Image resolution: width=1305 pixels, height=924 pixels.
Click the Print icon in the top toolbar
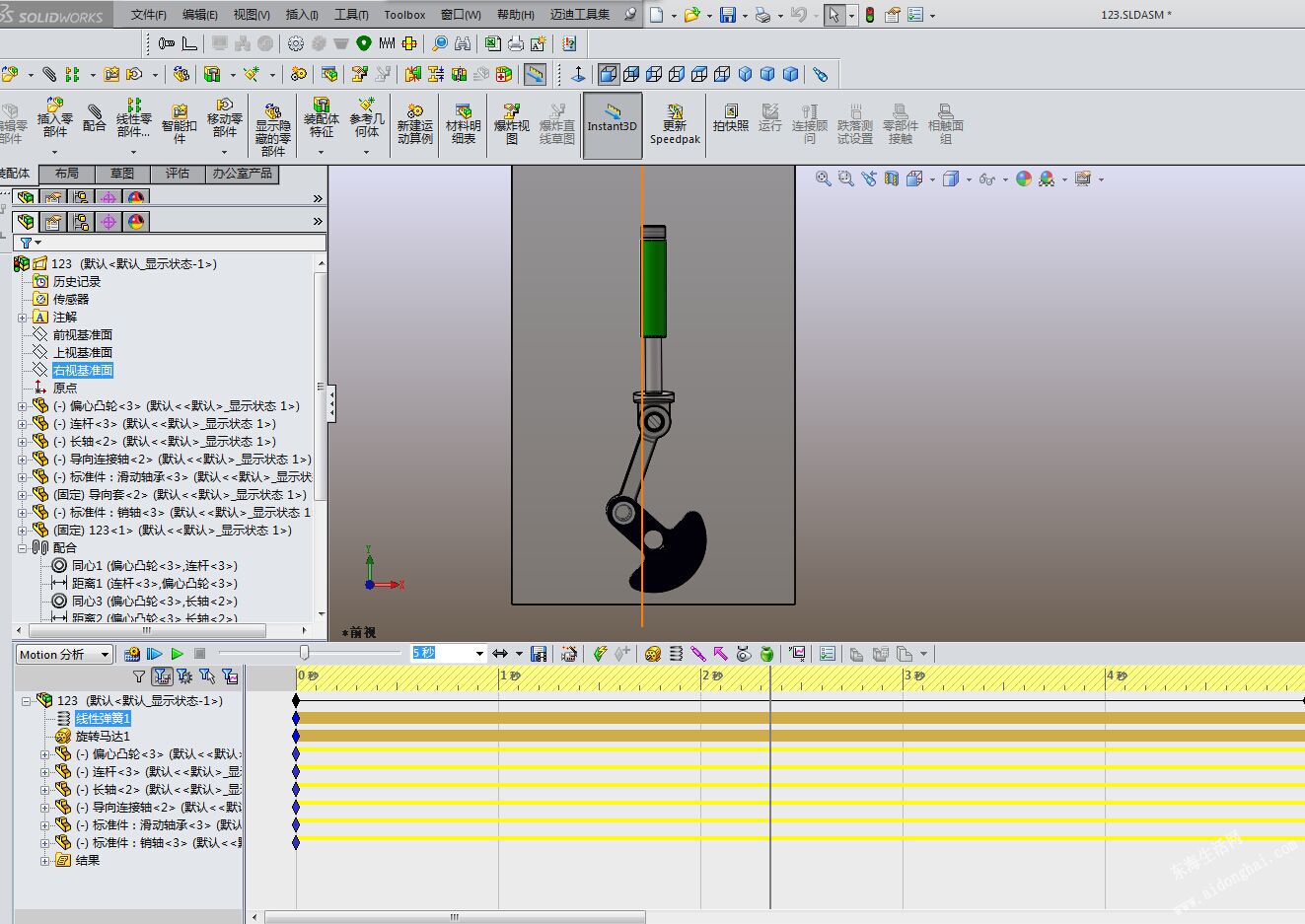click(762, 15)
